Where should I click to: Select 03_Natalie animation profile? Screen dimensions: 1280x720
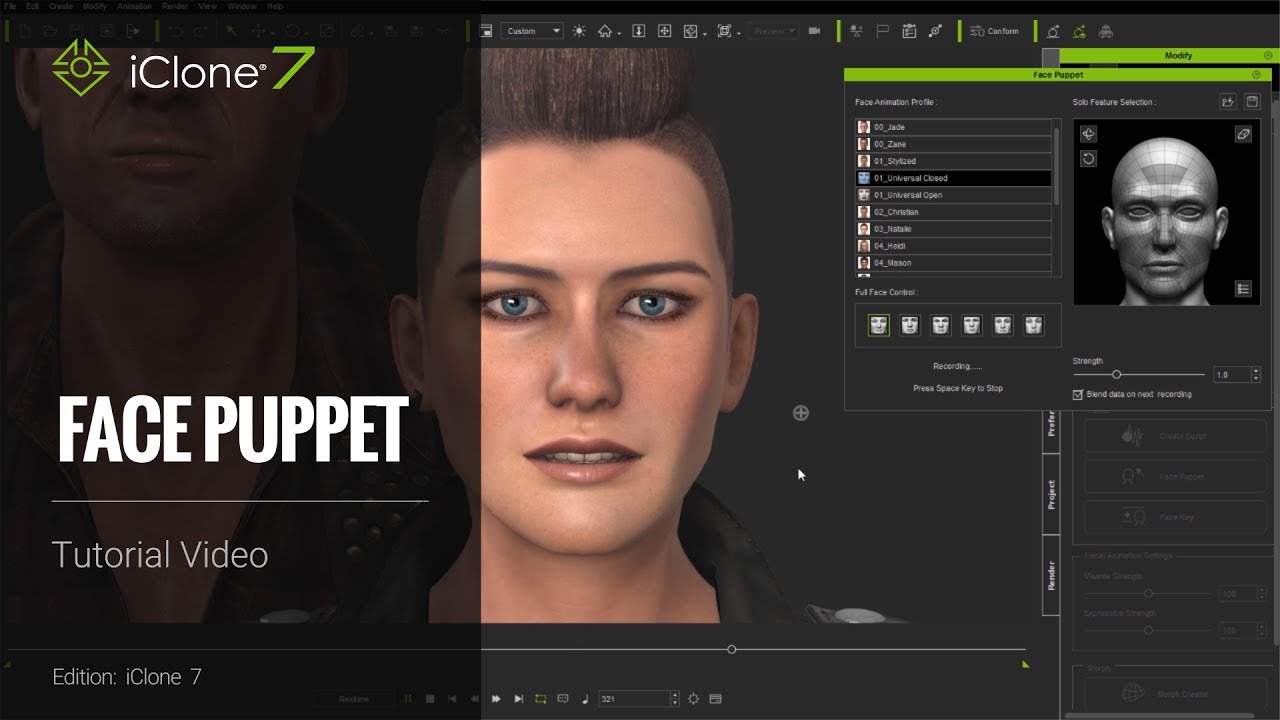[954, 229]
